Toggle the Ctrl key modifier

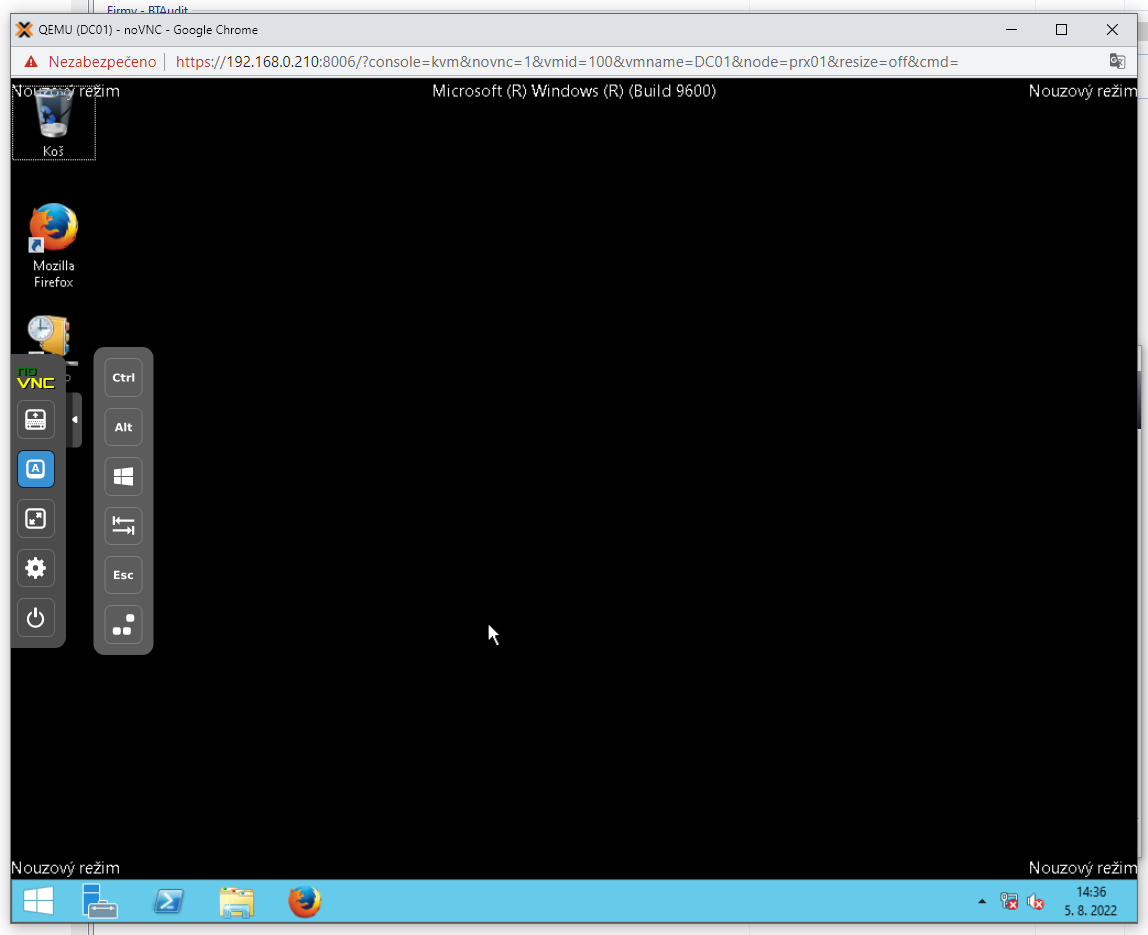tap(123, 378)
